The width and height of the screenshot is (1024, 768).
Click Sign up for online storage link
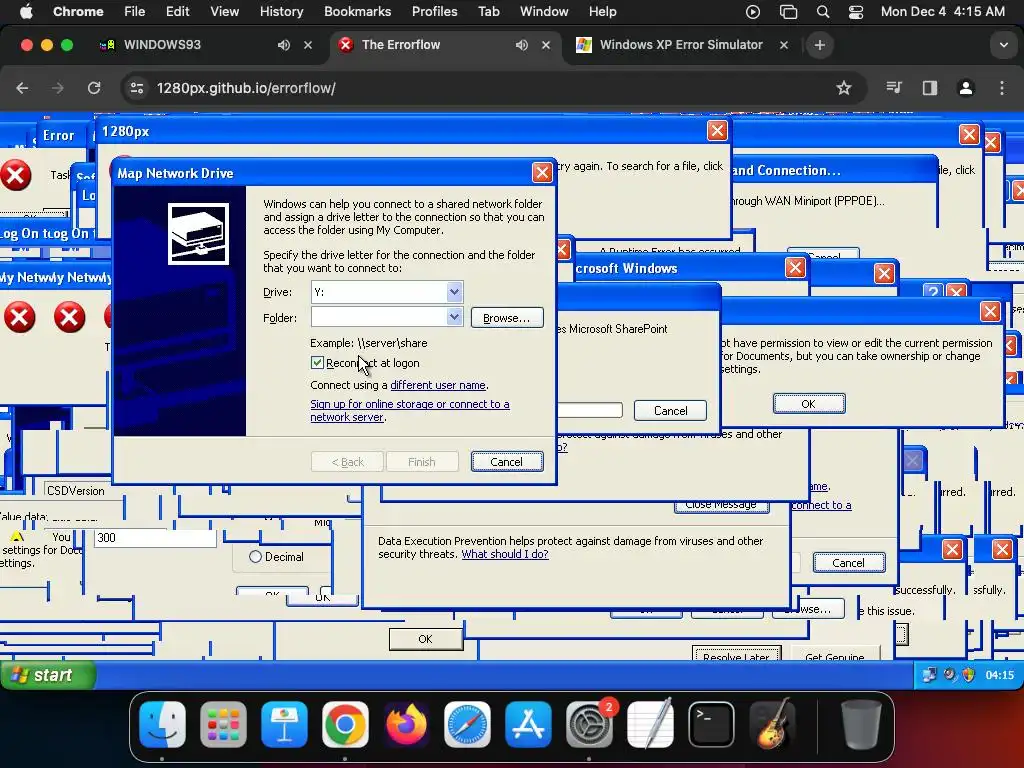(409, 411)
